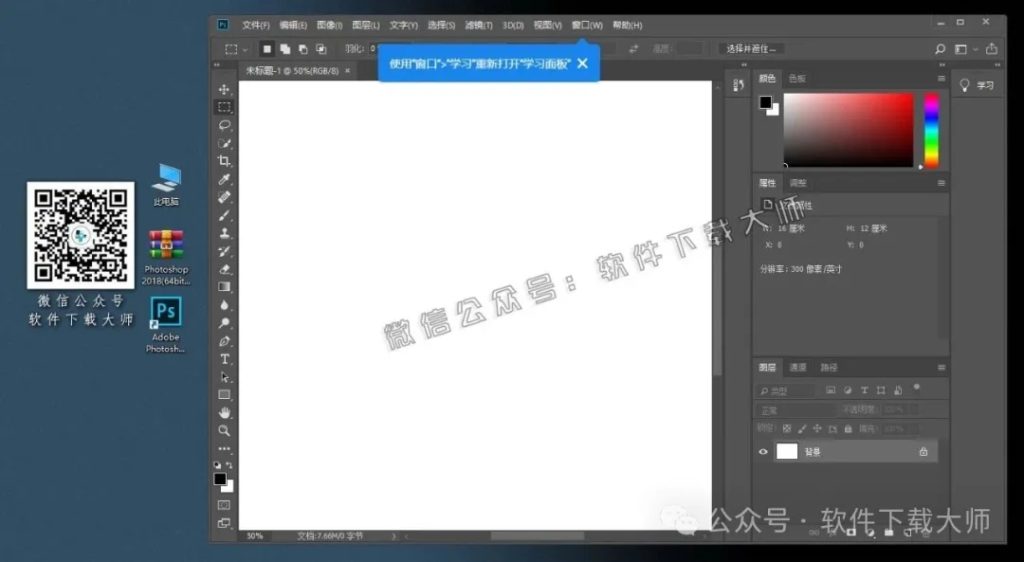Open the 文件(F) menu

(x=256, y=25)
